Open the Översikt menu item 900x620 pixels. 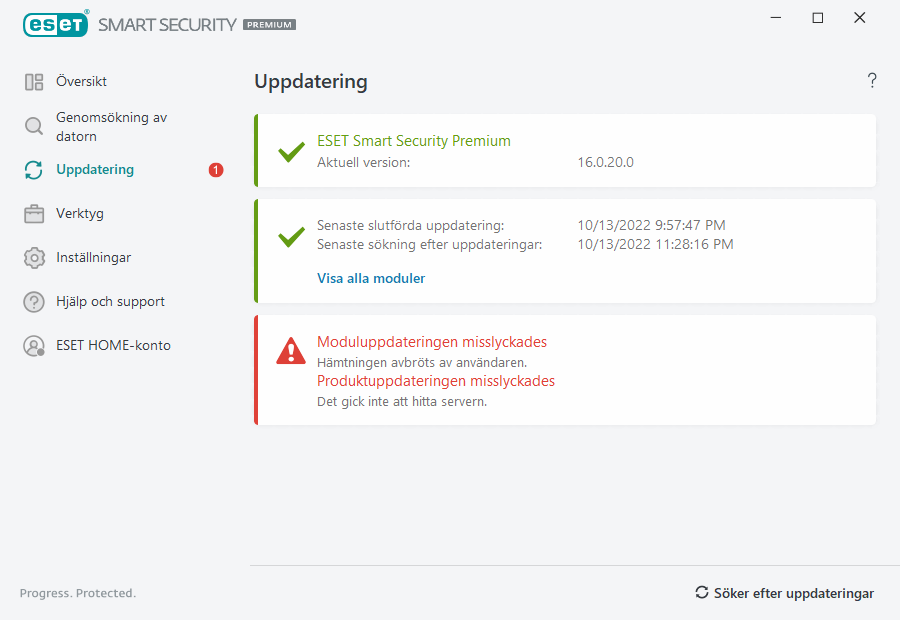click(x=81, y=82)
